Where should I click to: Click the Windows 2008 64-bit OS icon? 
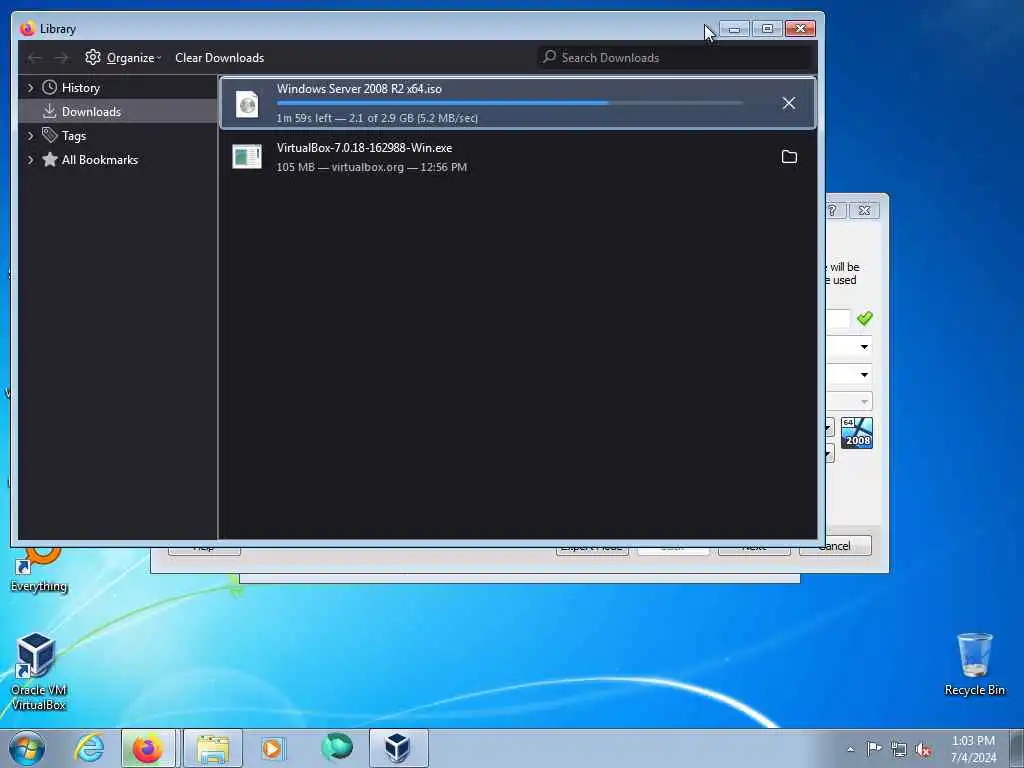[857, 433]
